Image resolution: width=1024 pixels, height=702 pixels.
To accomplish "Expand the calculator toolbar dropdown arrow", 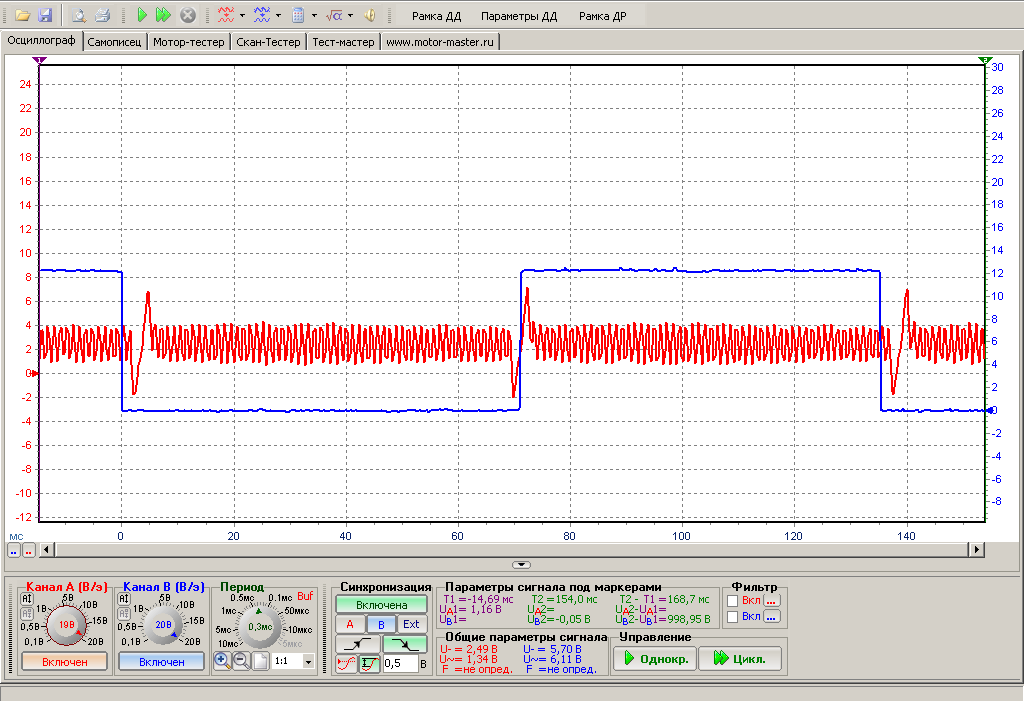I will tap(313, 16).
